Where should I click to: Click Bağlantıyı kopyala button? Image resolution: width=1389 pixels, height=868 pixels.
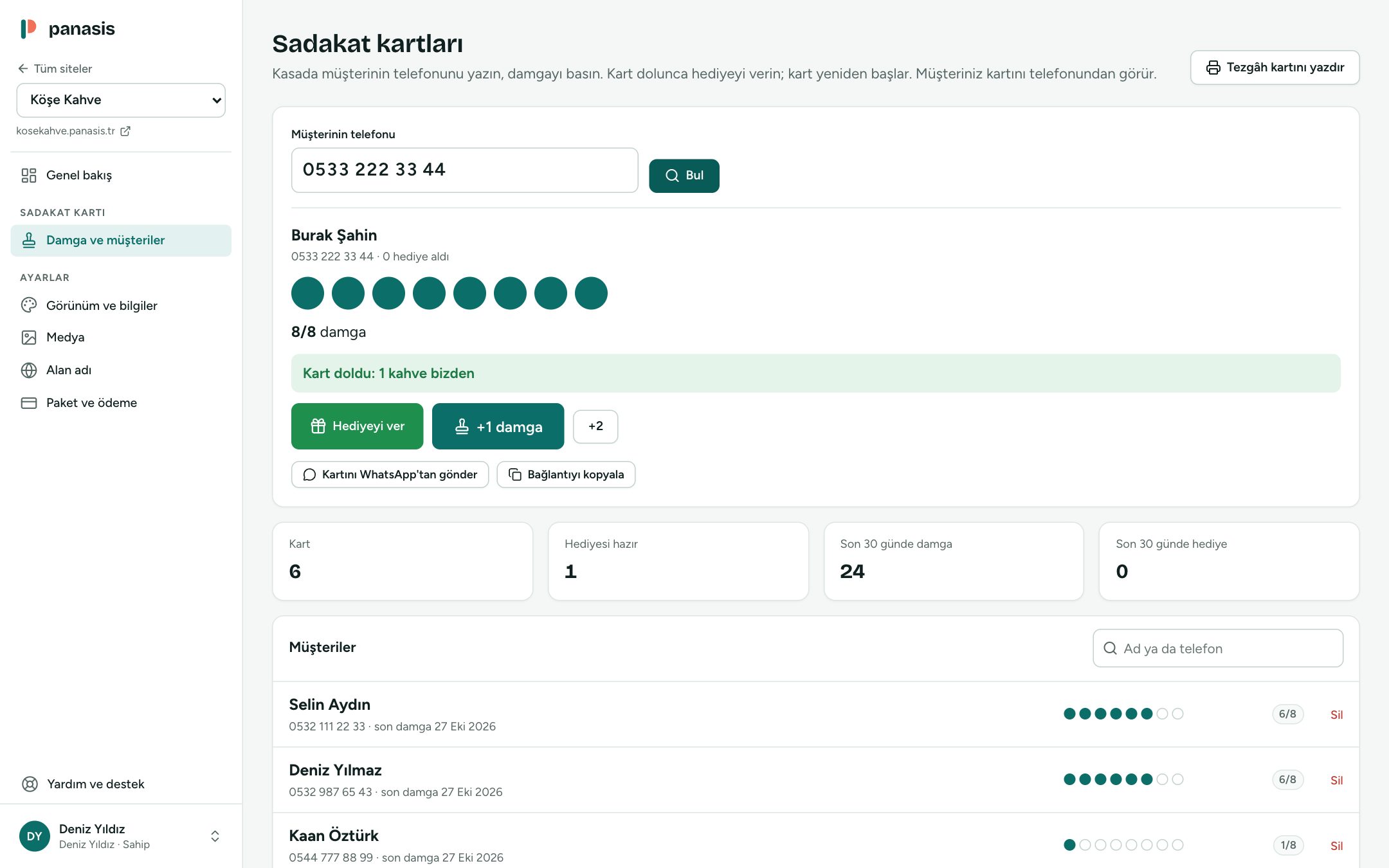pos(566,475)
